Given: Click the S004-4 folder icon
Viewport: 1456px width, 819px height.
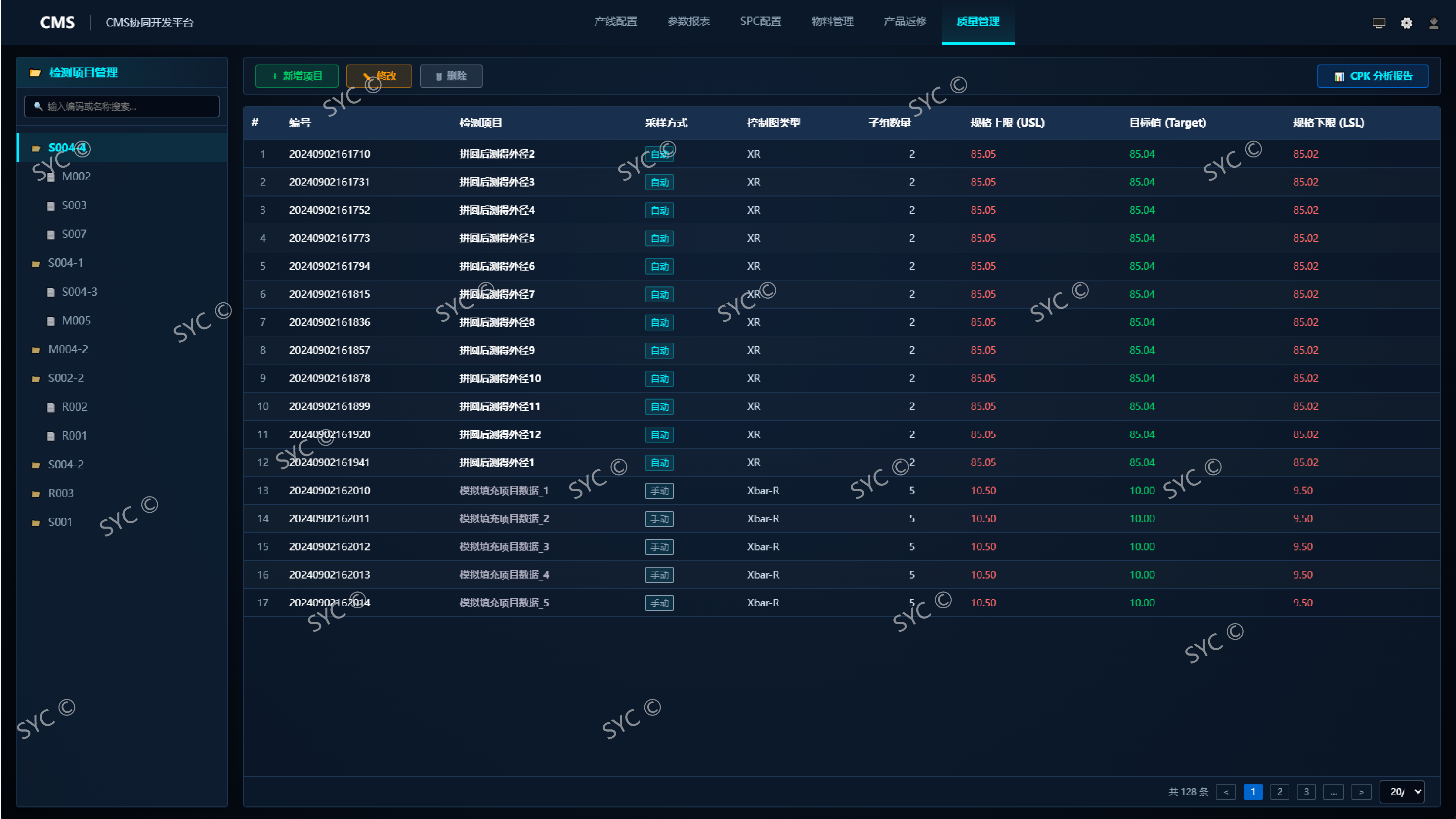Looking at the screenshot, I should tap(36, 148).
